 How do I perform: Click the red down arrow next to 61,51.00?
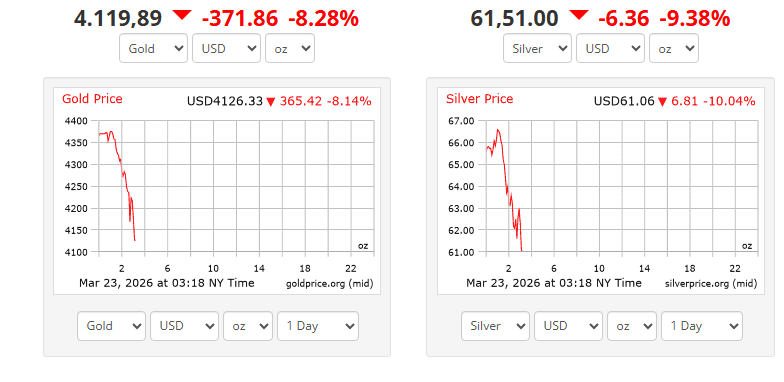(579, 15)
